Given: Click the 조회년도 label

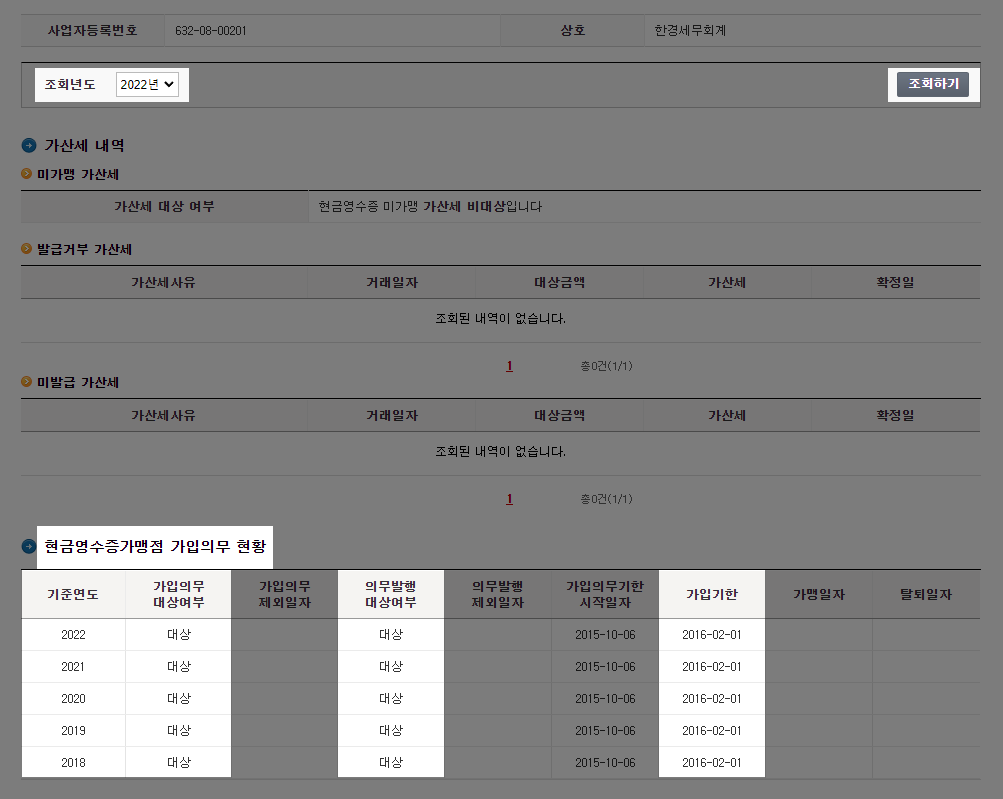Looking at the screenshot, I should [x=70, y=84].
